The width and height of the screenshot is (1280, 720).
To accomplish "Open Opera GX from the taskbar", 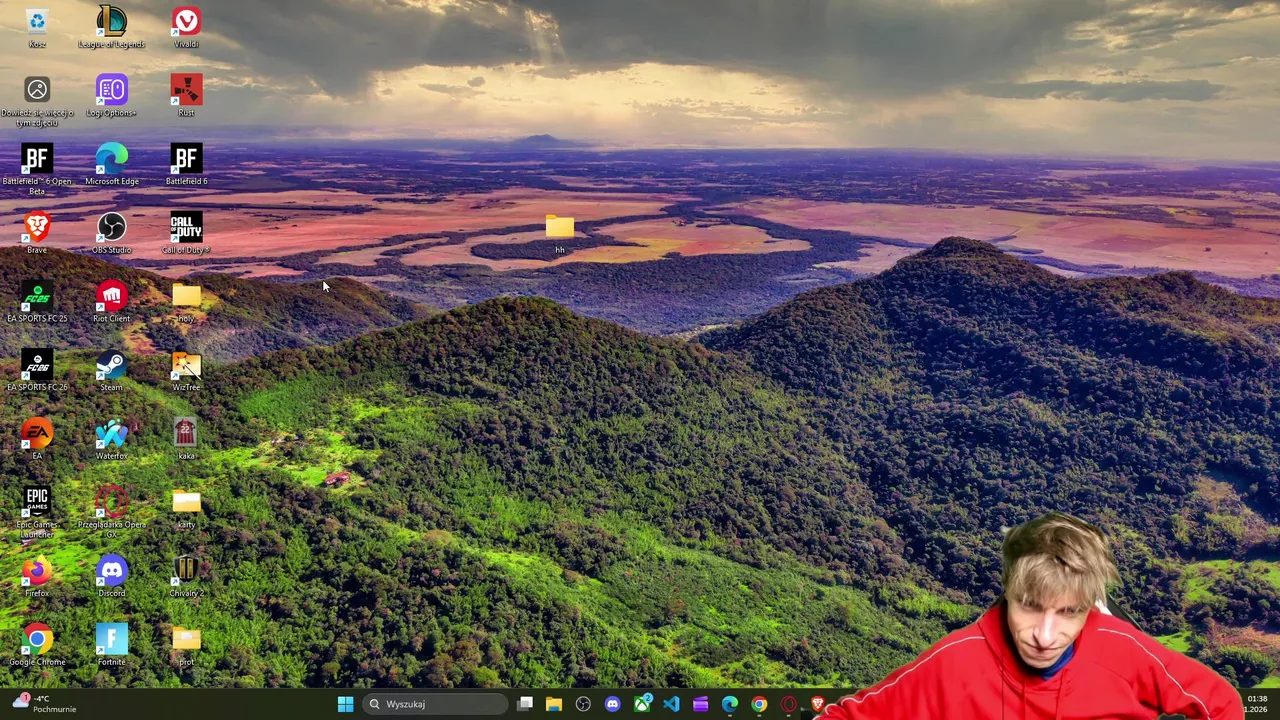I will [x=788, y=704].
